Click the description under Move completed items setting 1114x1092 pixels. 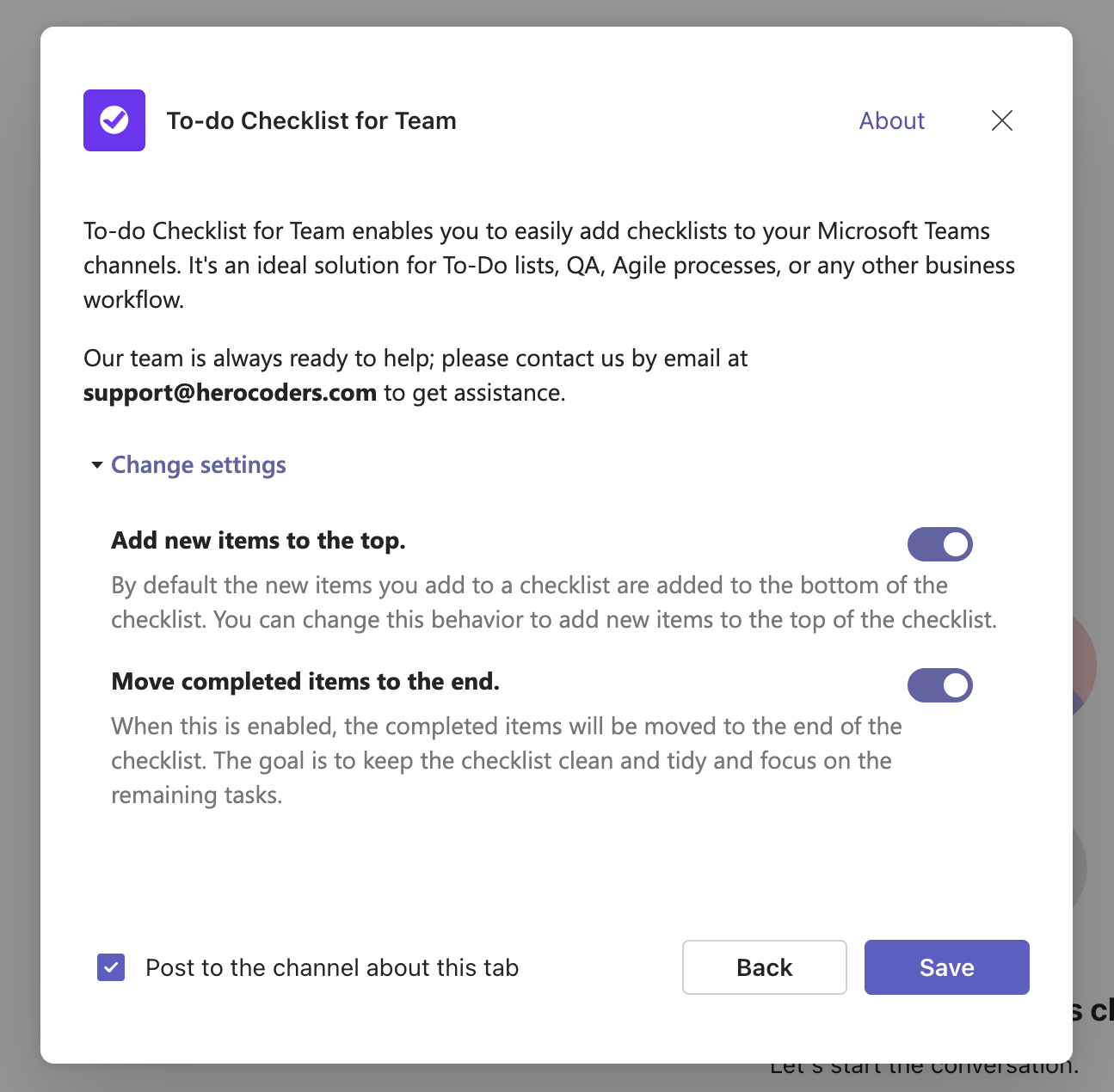point(506,760)
